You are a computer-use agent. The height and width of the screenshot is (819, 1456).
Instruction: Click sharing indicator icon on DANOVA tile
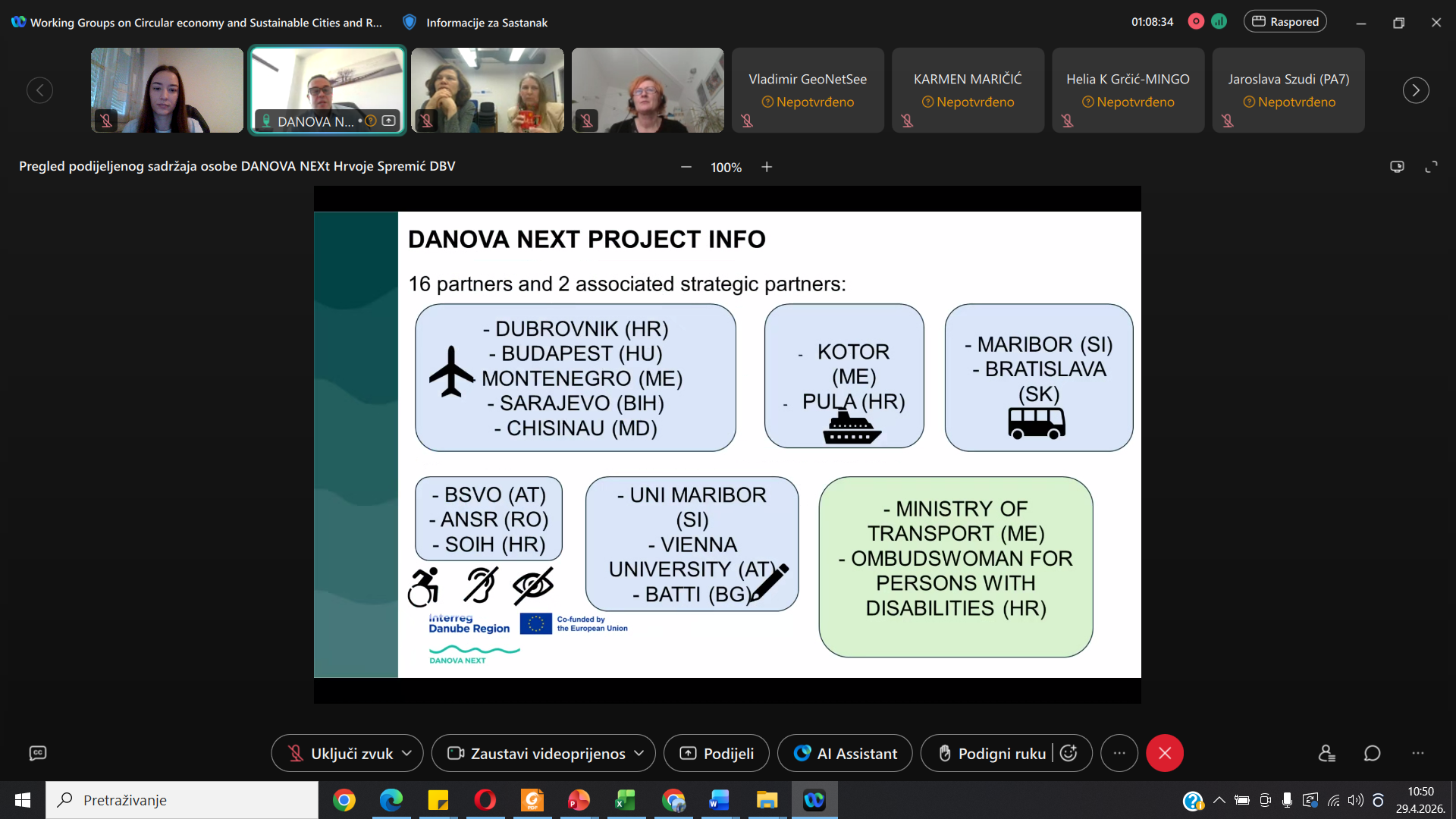389,121
